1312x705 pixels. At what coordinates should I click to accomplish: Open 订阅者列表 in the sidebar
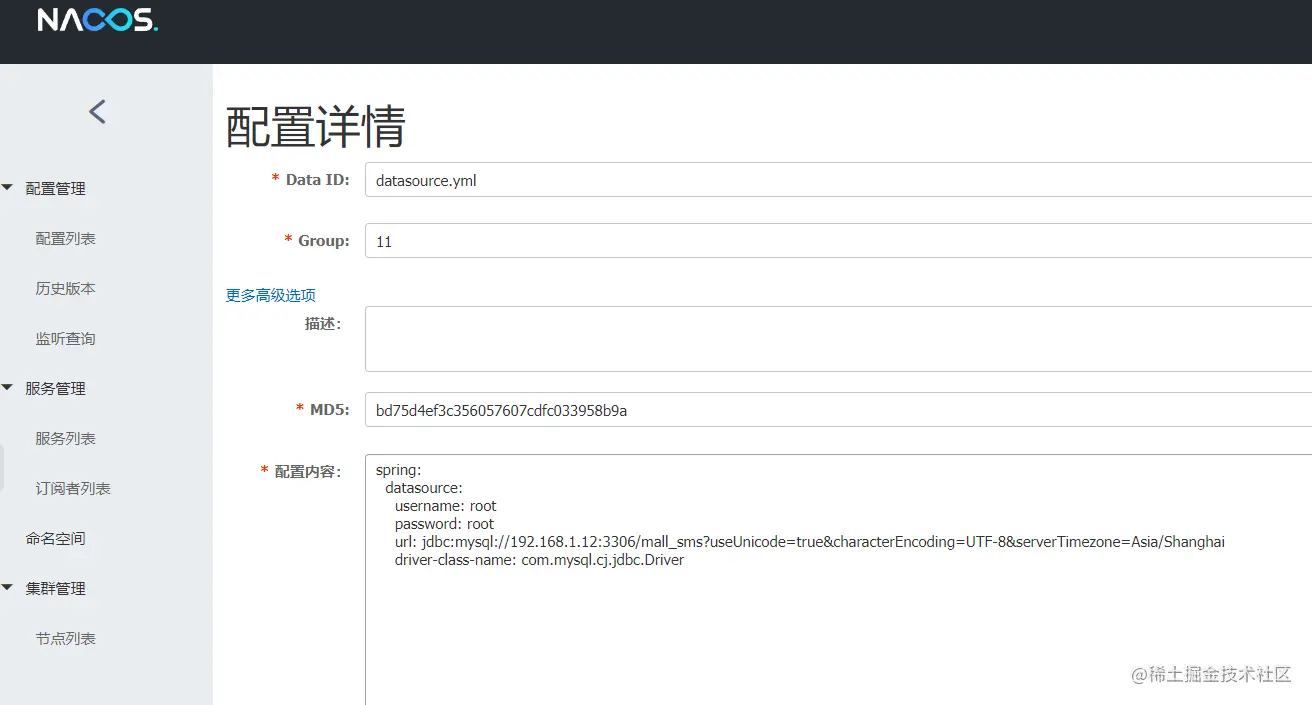pyautogui.click(x=73, y=488)
